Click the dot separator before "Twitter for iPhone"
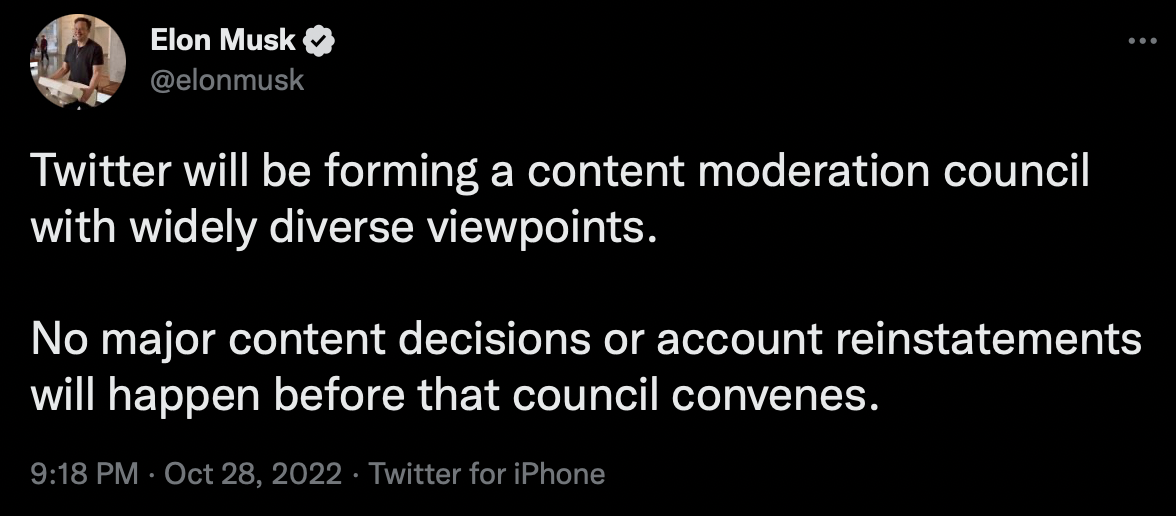 tap(356, 474)
